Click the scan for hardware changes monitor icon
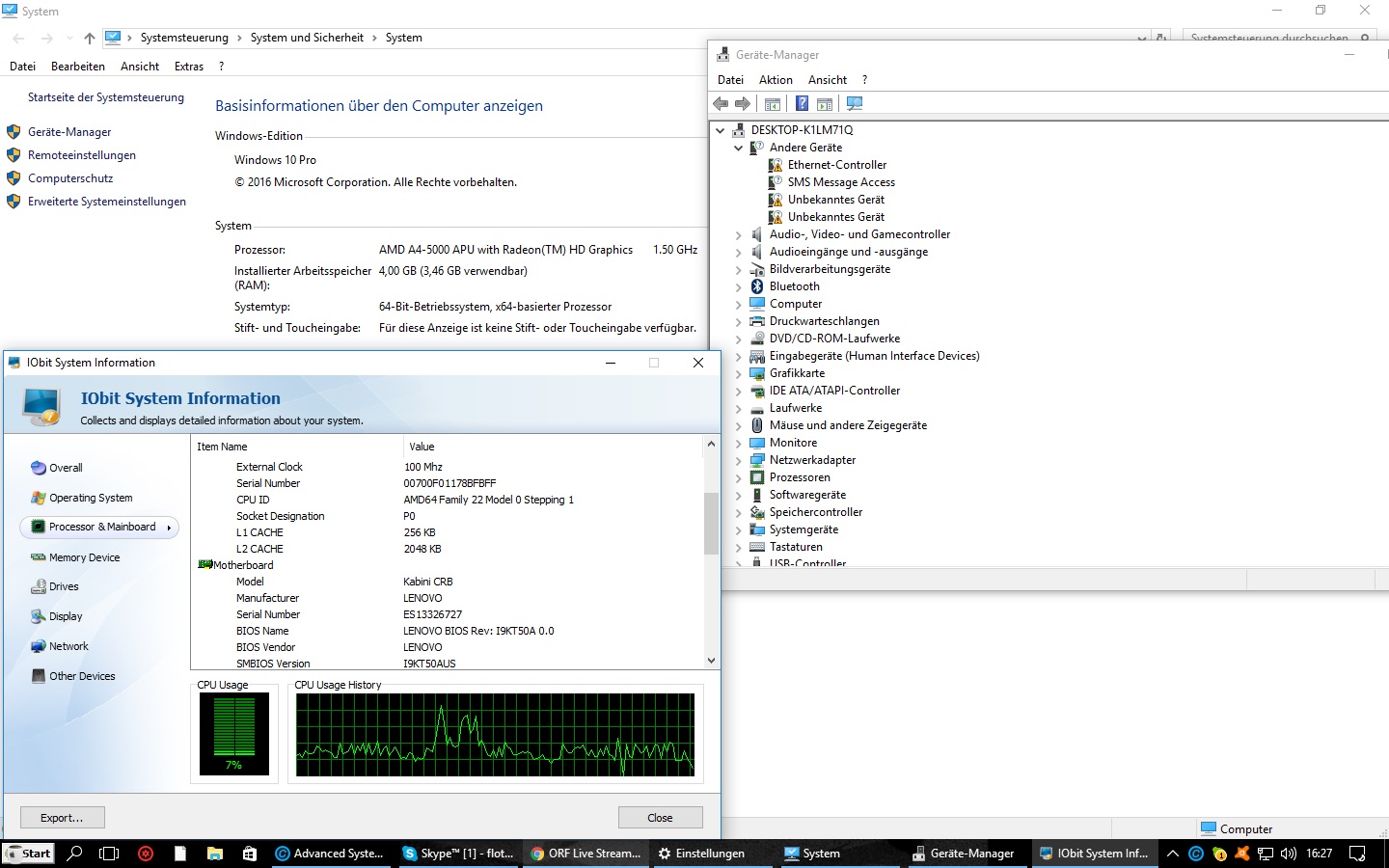This screenshot has height=868, width=1389. 855,103
